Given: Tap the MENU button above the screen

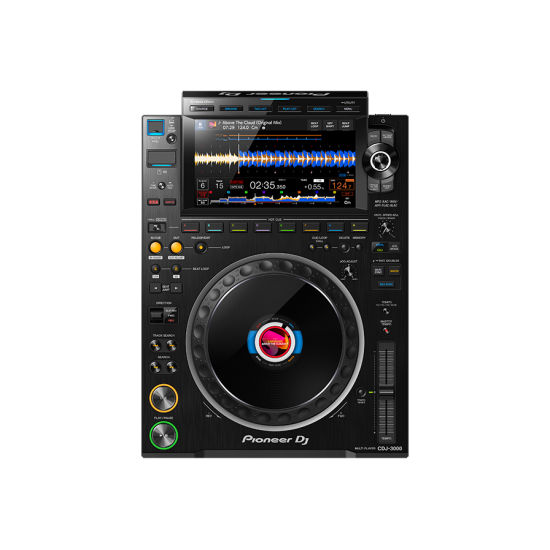Looking at the screenshot, I should point(348,109).
